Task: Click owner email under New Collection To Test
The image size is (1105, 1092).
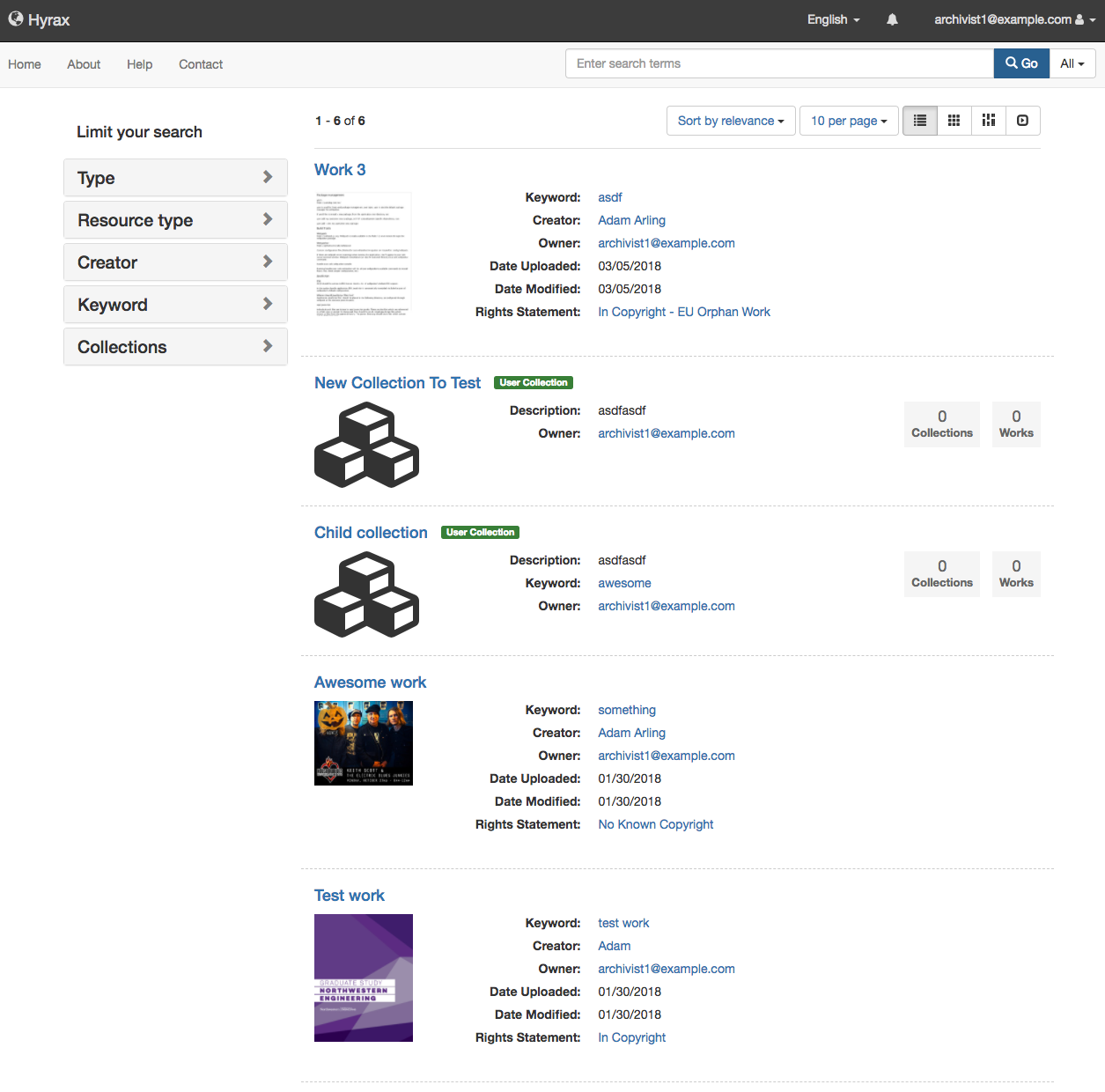Action: click(667, 433)
